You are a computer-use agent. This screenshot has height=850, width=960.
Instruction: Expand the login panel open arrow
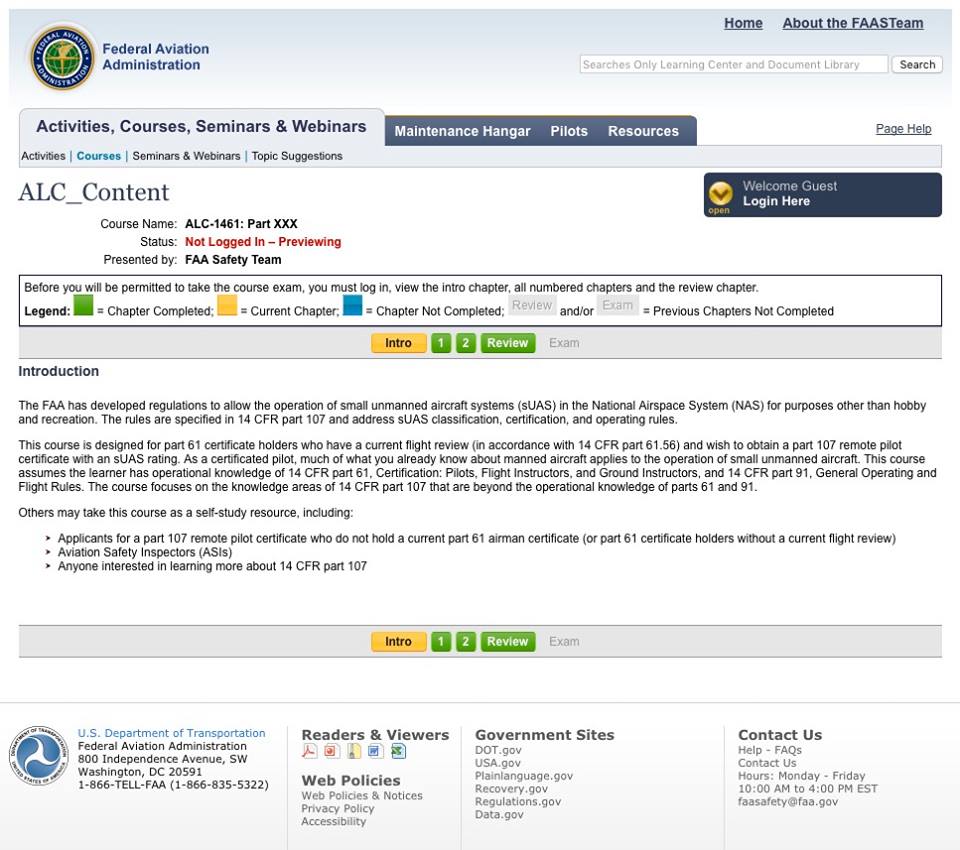pos(720,195)
